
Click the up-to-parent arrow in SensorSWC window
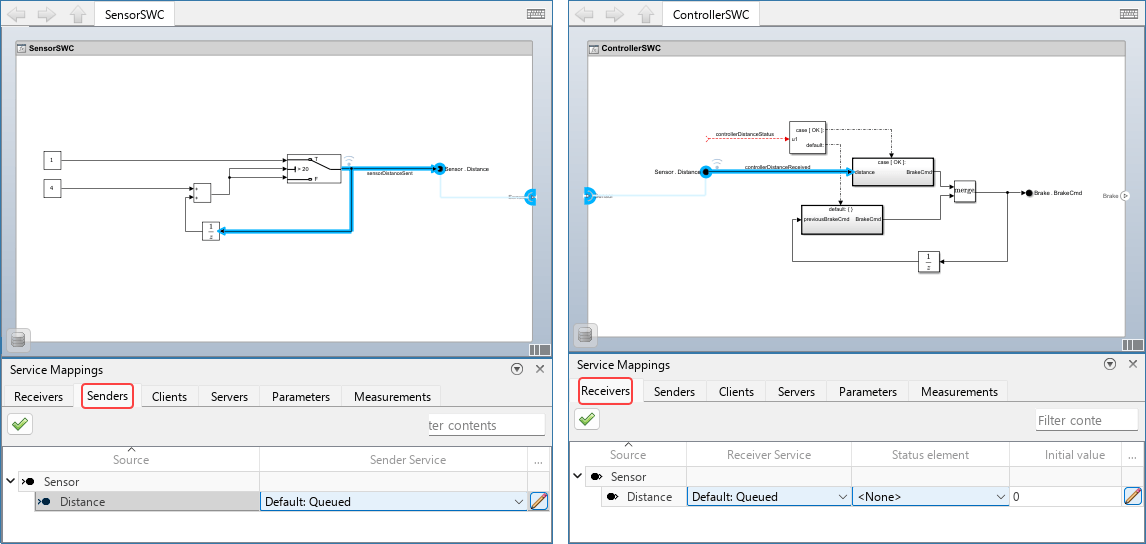(x=77, y=14)
